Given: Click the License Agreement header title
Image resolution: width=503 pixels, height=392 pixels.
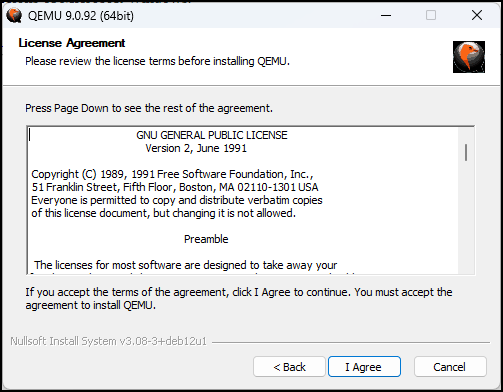Looking at the screenshot, I should pos(72,43).
